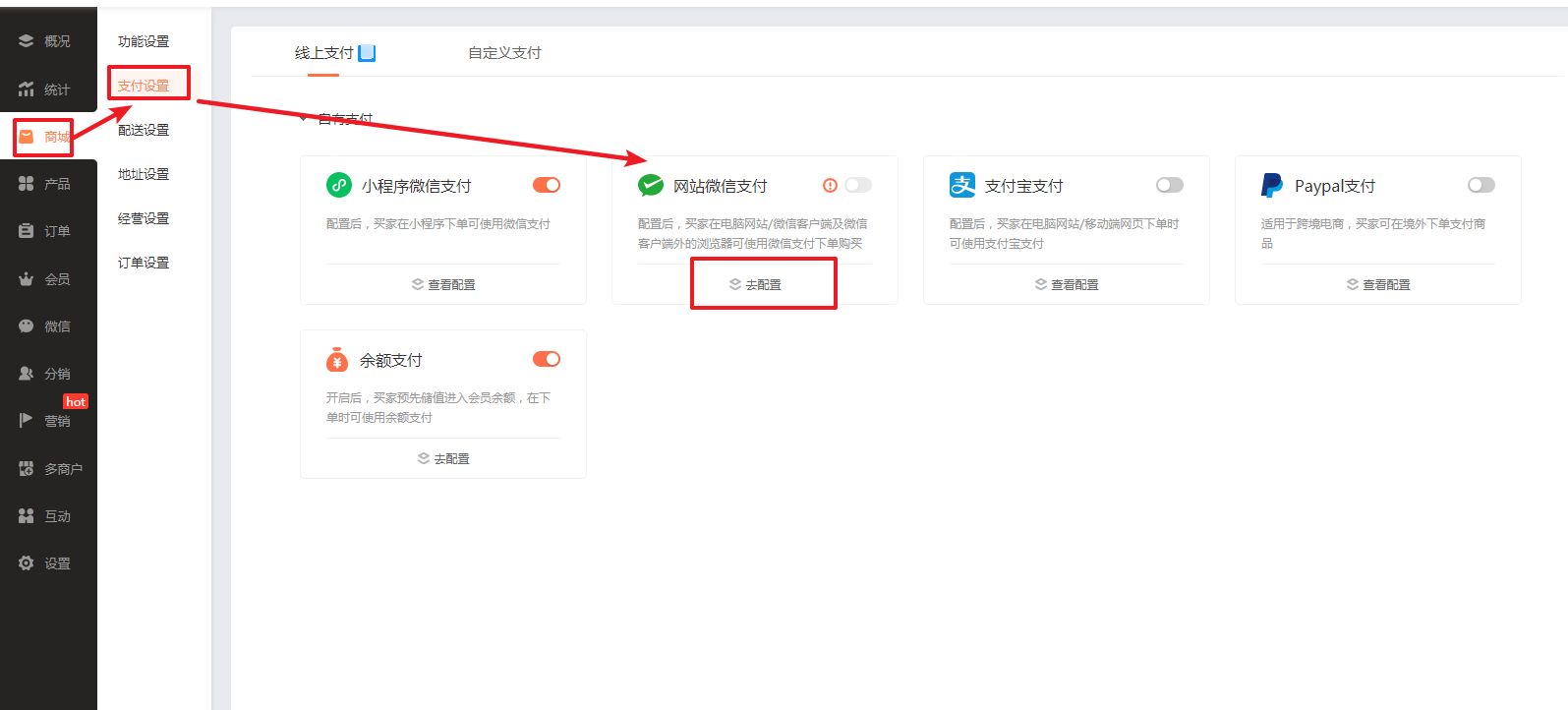Screen dimensions: 1568x710
Task: Switch to the 自定义支付 tab
Action: (x=504, y=53)
